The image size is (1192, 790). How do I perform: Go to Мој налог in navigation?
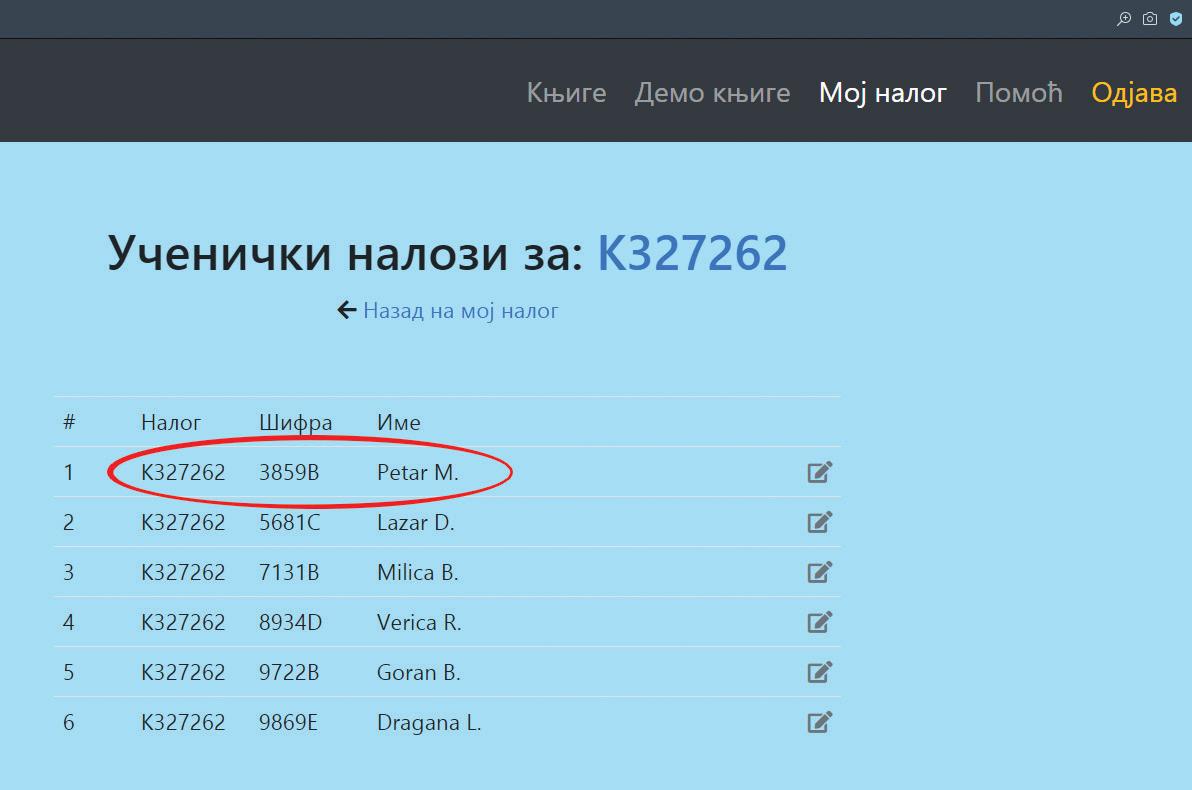(883, 93)
